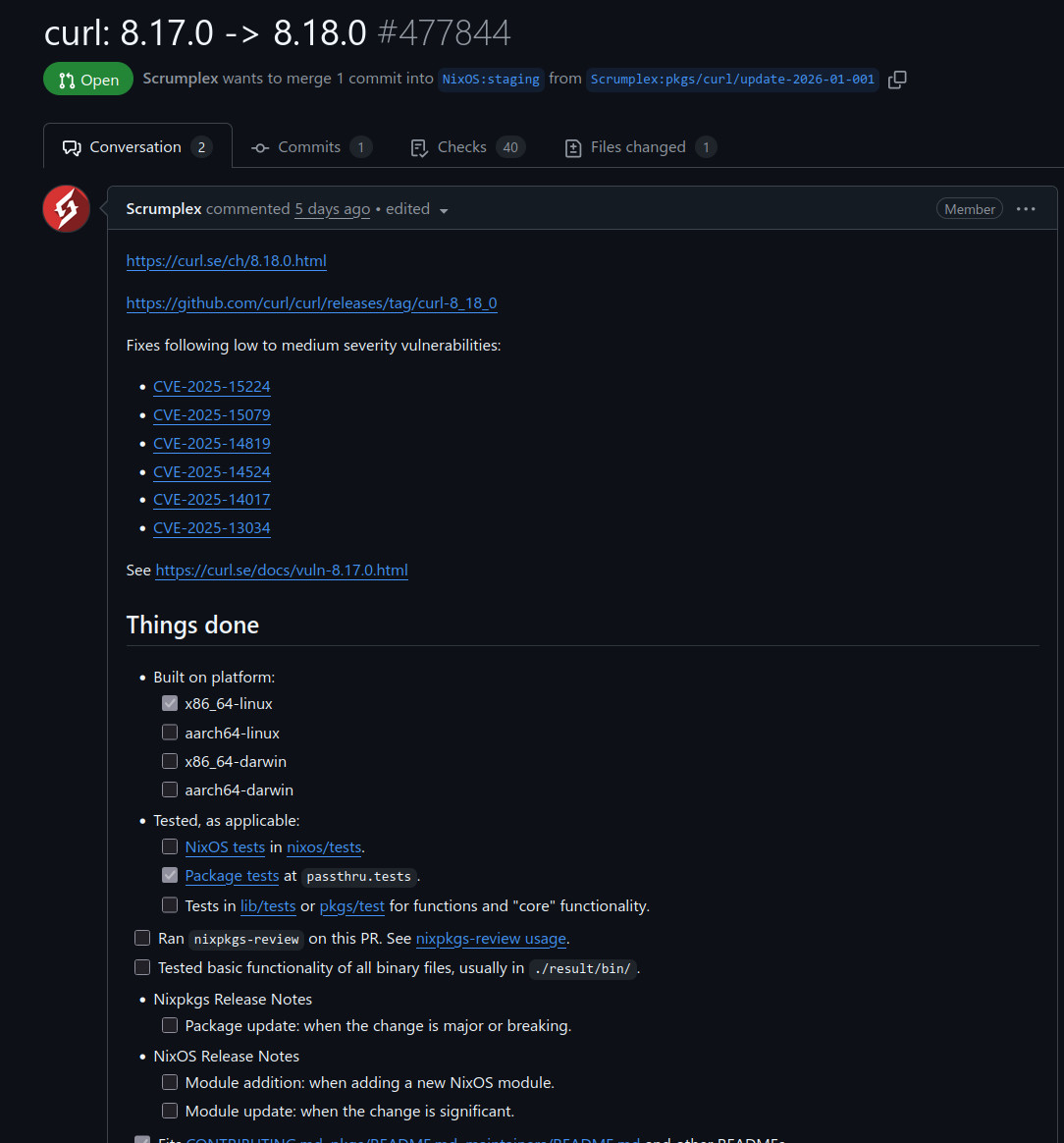
Task: Click the Scrumplex author name in header
Action: pos(180,79)
